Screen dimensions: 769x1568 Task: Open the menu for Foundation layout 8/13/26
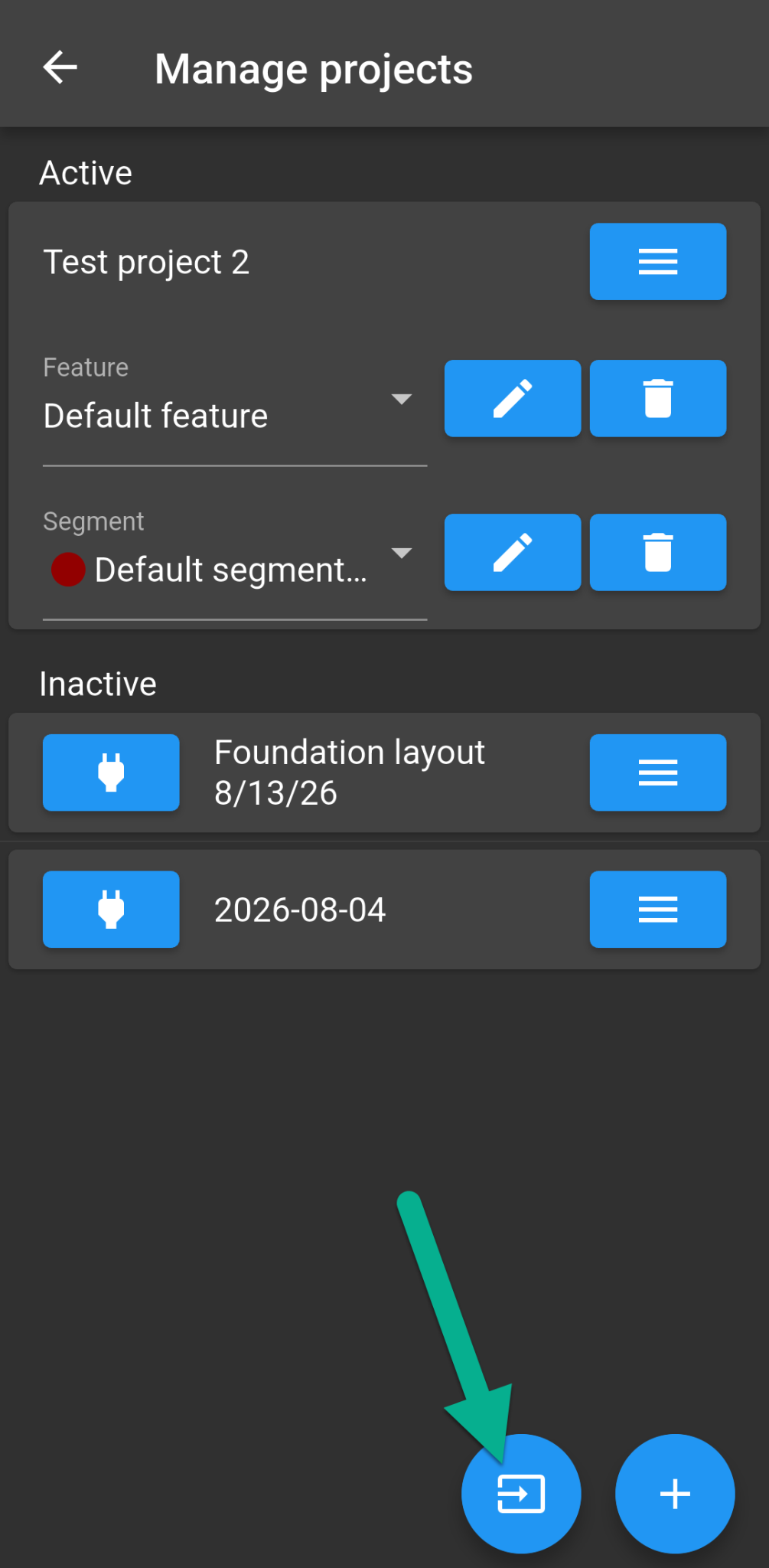[657, 773]
